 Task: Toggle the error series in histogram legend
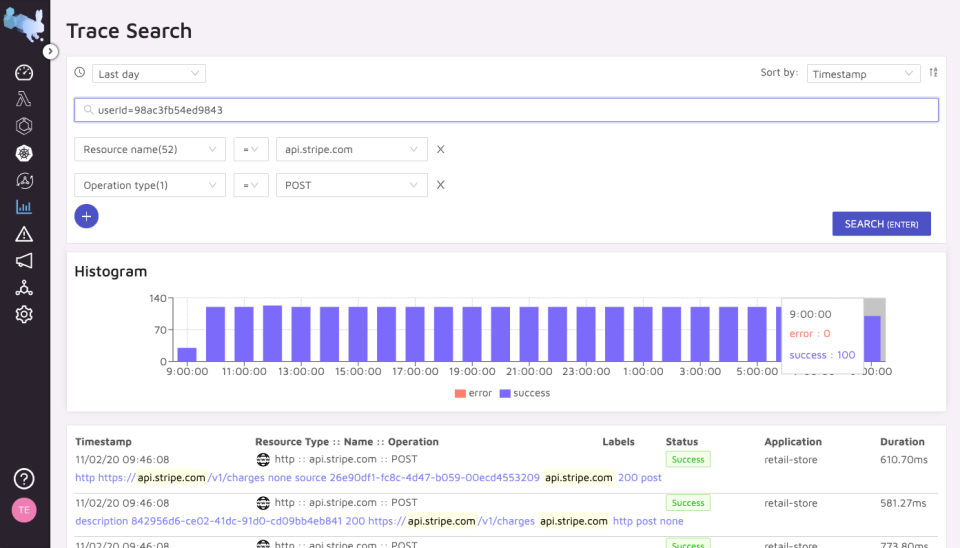pos(473,393)
